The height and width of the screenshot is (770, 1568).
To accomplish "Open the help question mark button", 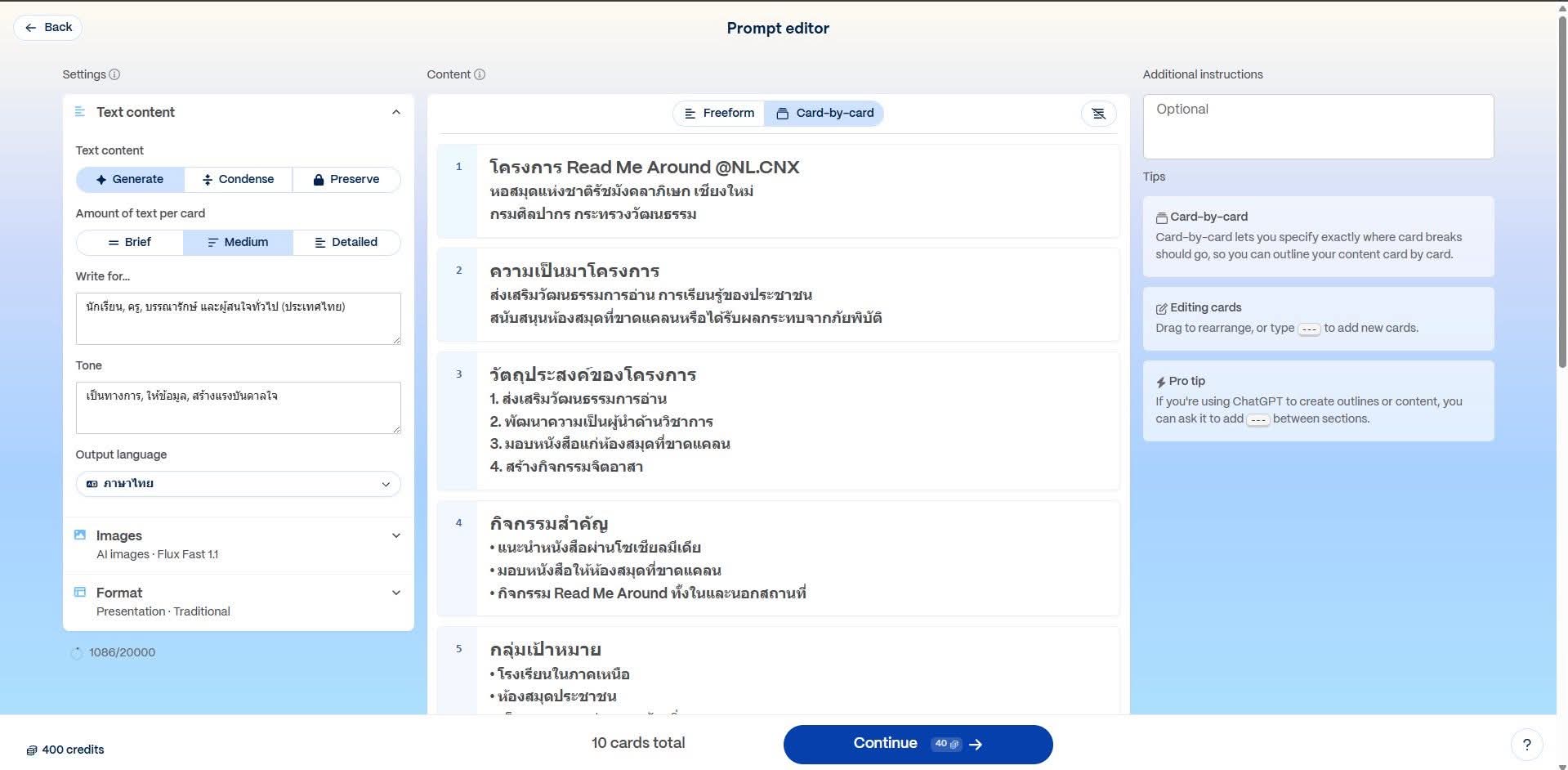I will pos(1526,745).
